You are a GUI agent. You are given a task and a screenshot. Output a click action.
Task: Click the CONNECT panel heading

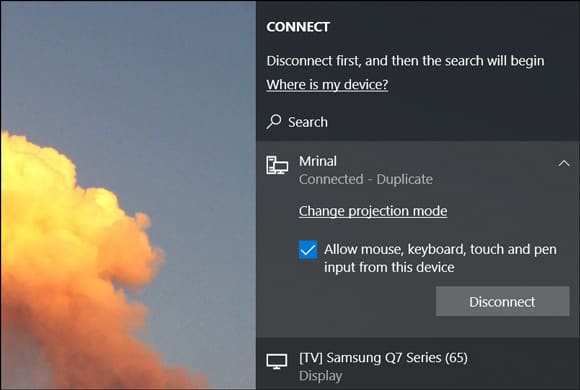[x=298, y=27]
